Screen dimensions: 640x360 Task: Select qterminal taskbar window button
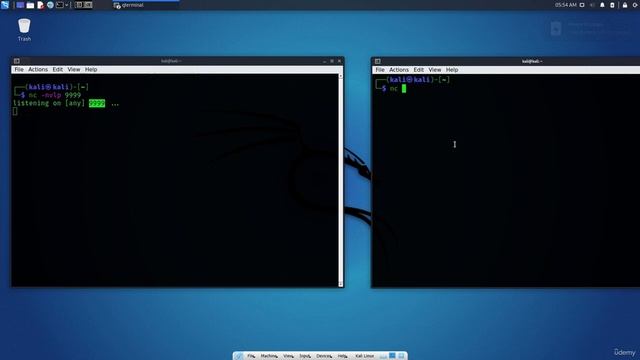pos(146,5)
